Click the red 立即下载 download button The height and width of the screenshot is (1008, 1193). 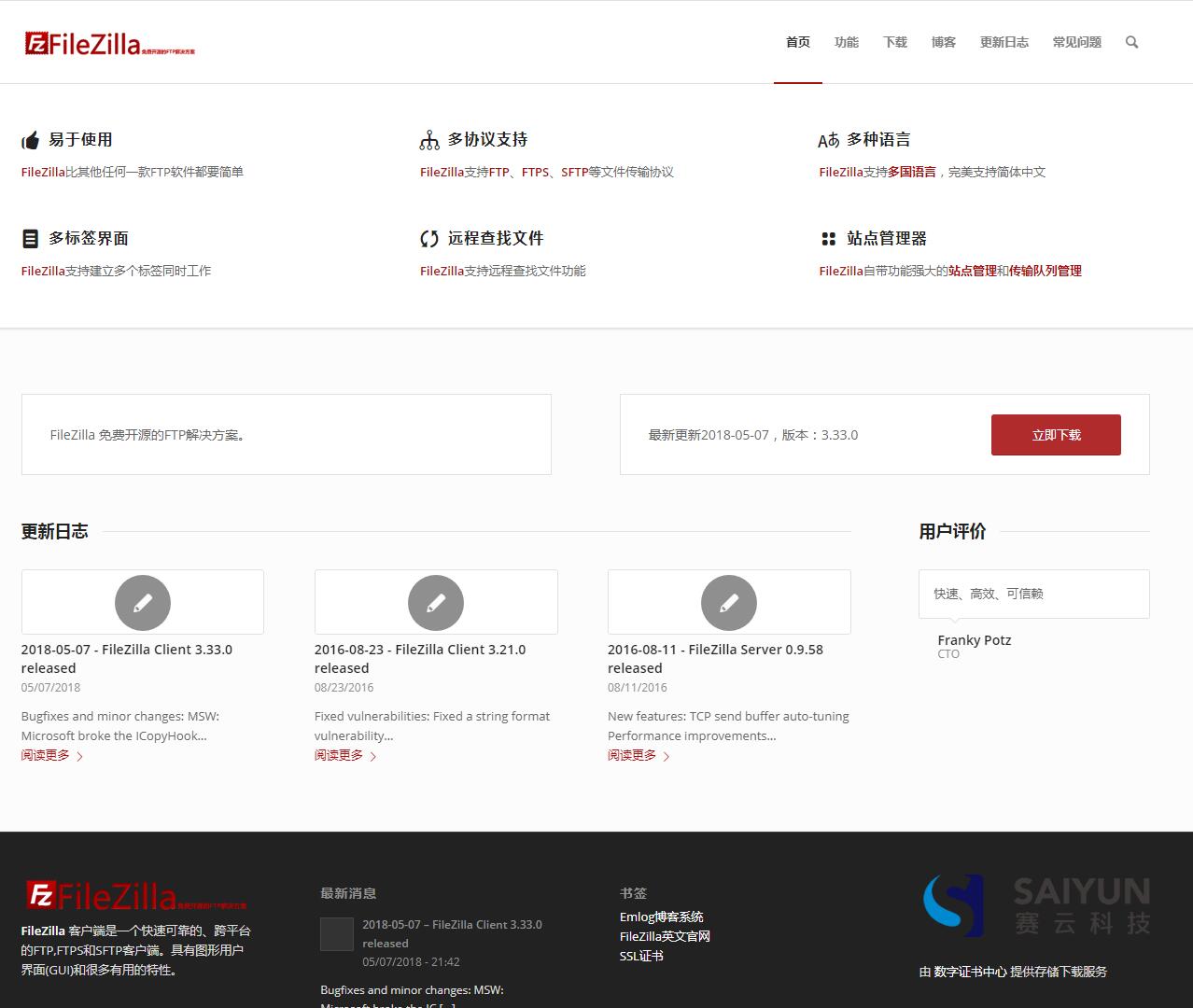(1056, 435)
